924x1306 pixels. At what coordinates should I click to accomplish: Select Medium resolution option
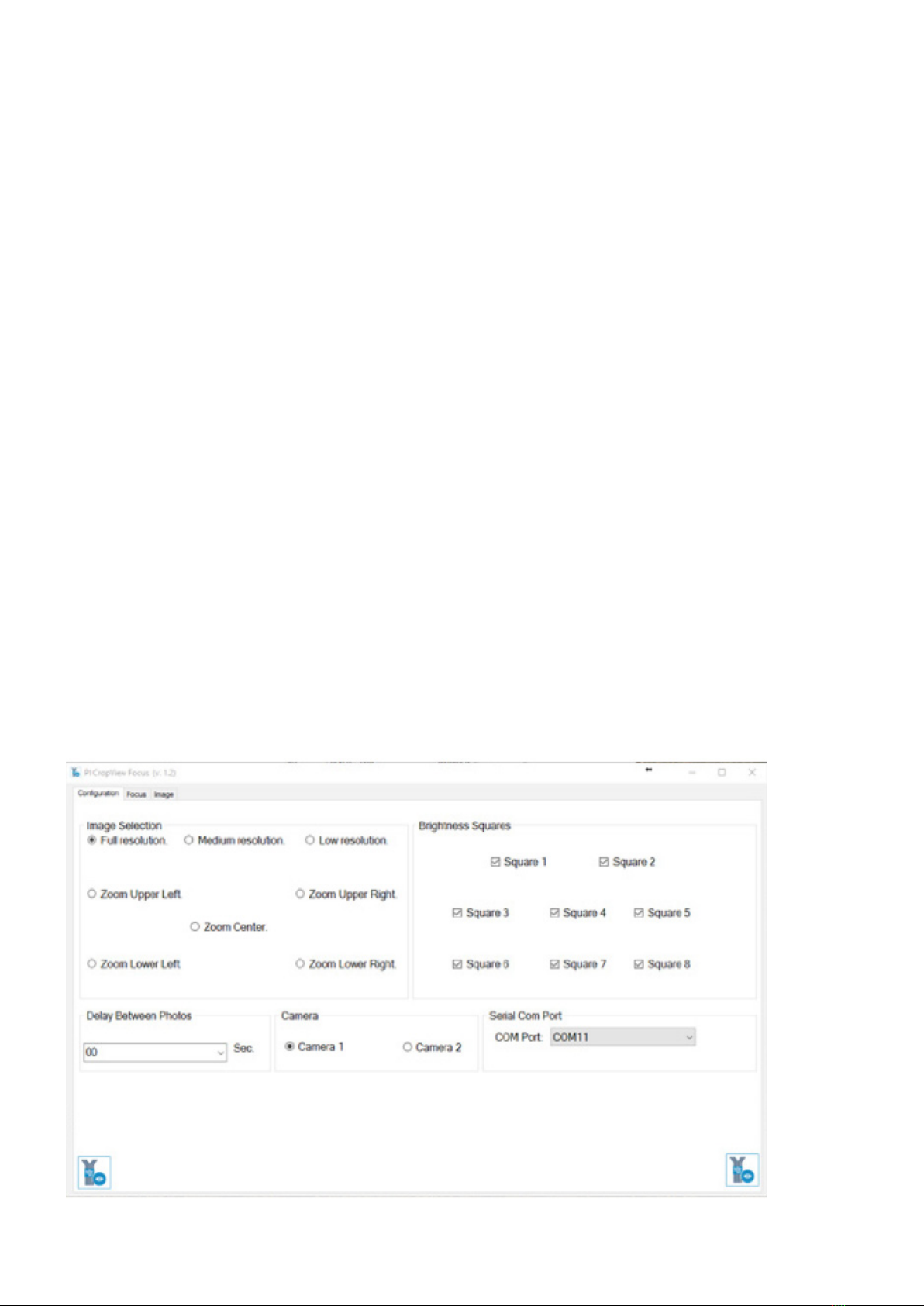pyautogui.click(x=189, y=840)
